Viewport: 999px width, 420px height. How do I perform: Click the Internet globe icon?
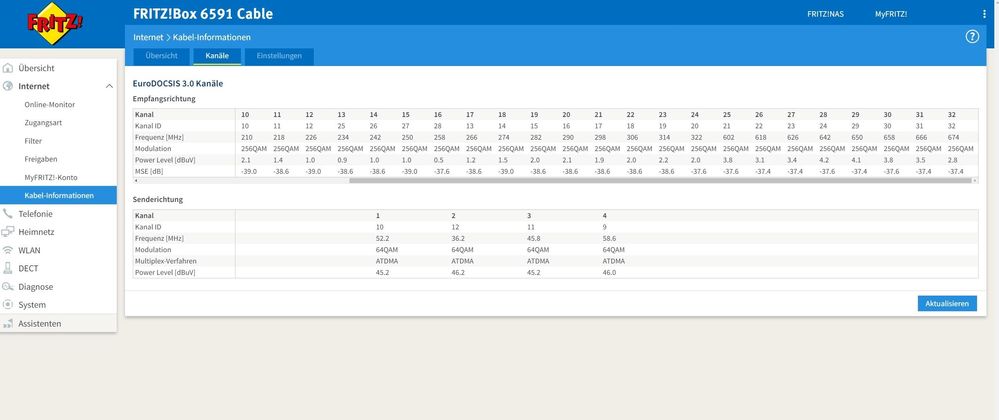pyautogui.click(x=8, y=86)
